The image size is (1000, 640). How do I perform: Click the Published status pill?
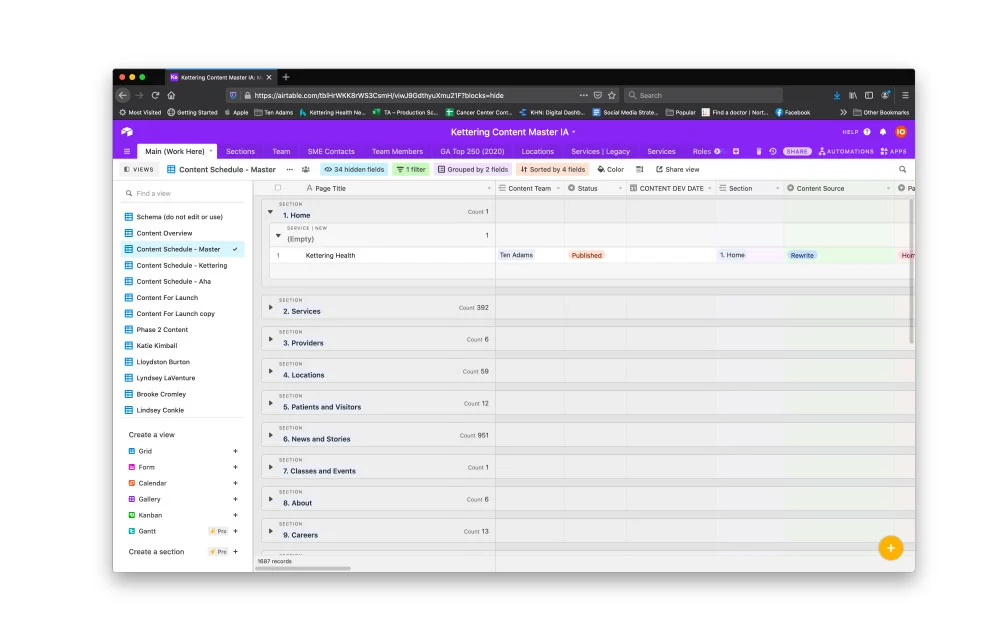coord(586,256)
